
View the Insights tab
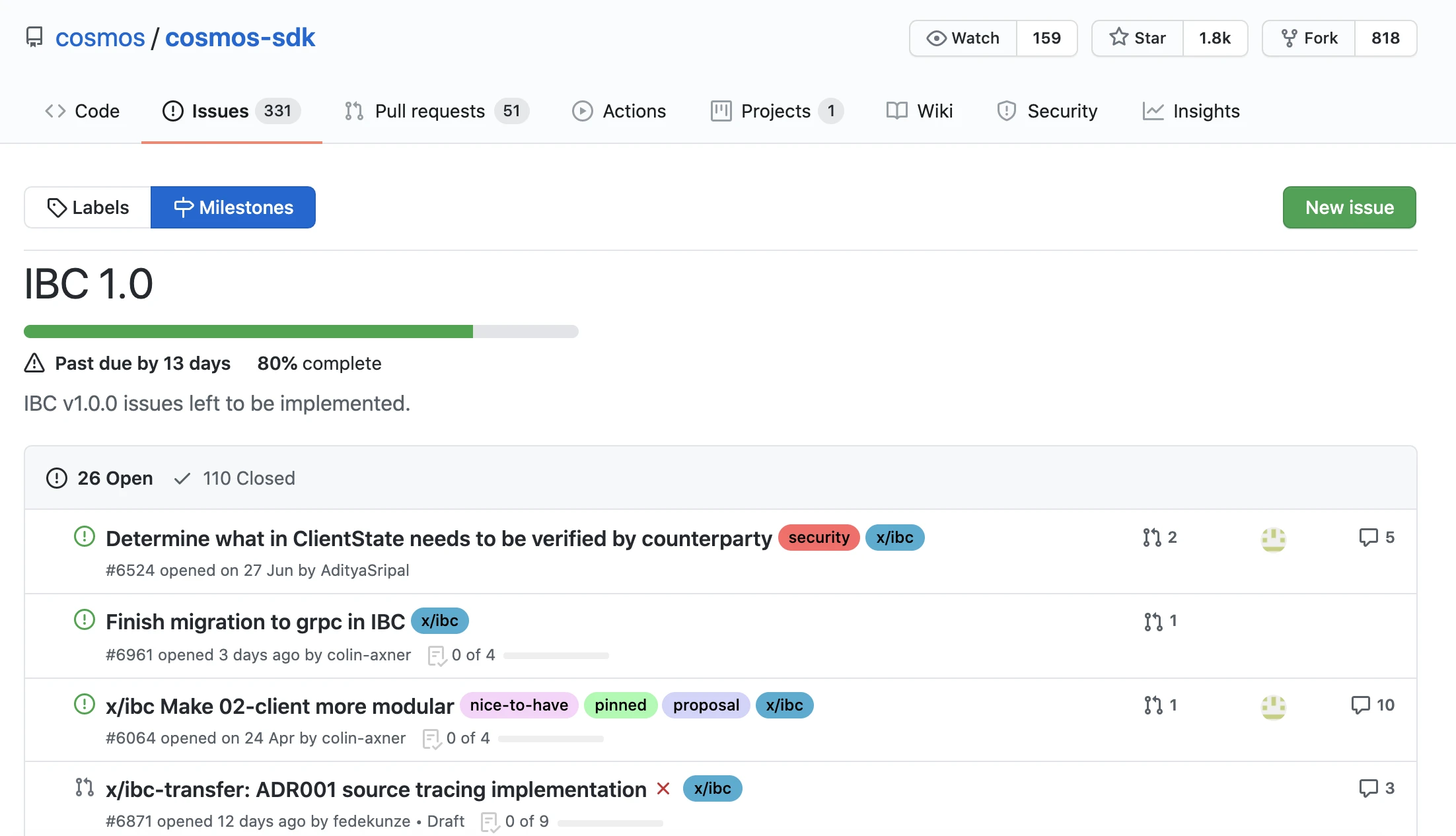click(x=1191, y=111)
